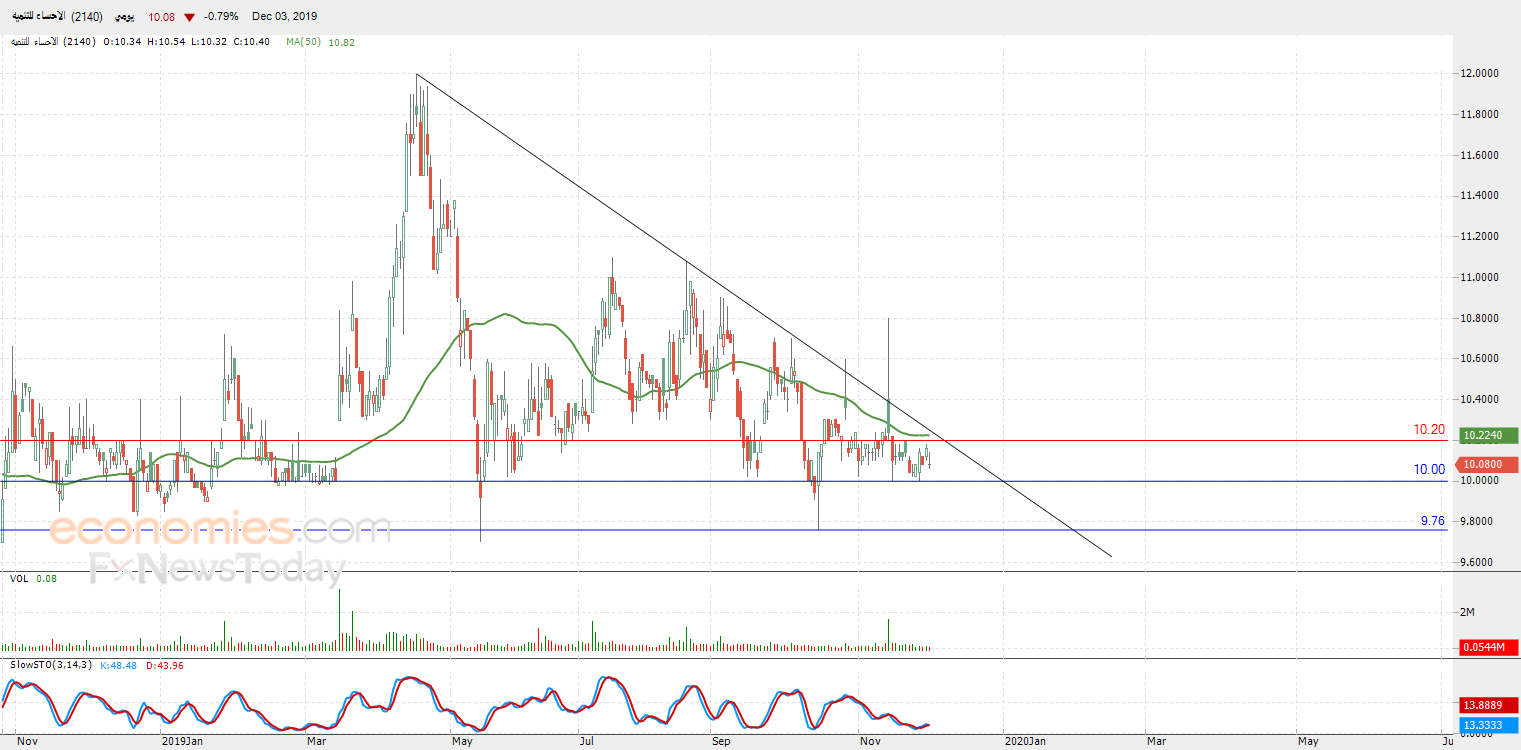Click the 2019Jan time axis label
Screen dimensions: 1521x750
tap(183, 742)
